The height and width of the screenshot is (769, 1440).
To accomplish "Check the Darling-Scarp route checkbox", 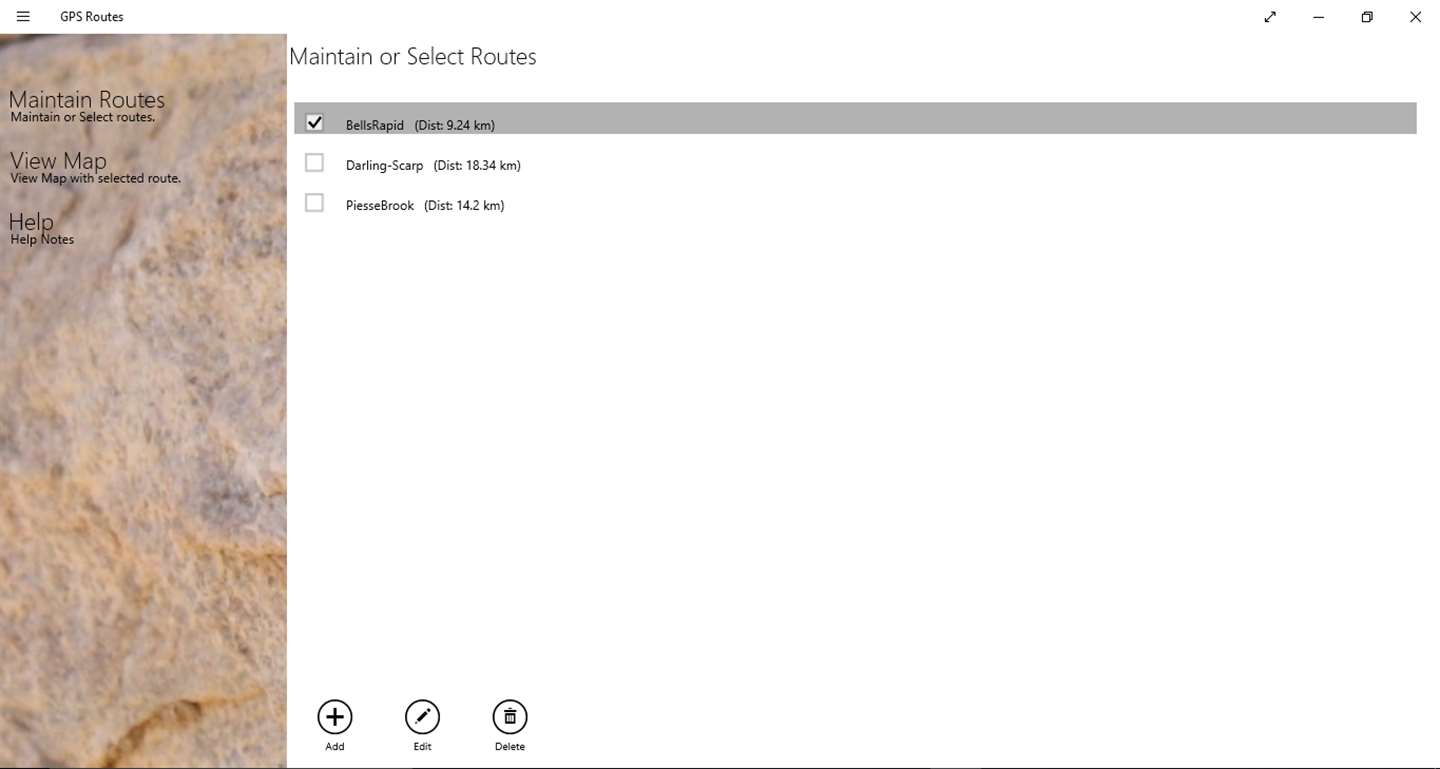I will (x=314, y=163).
